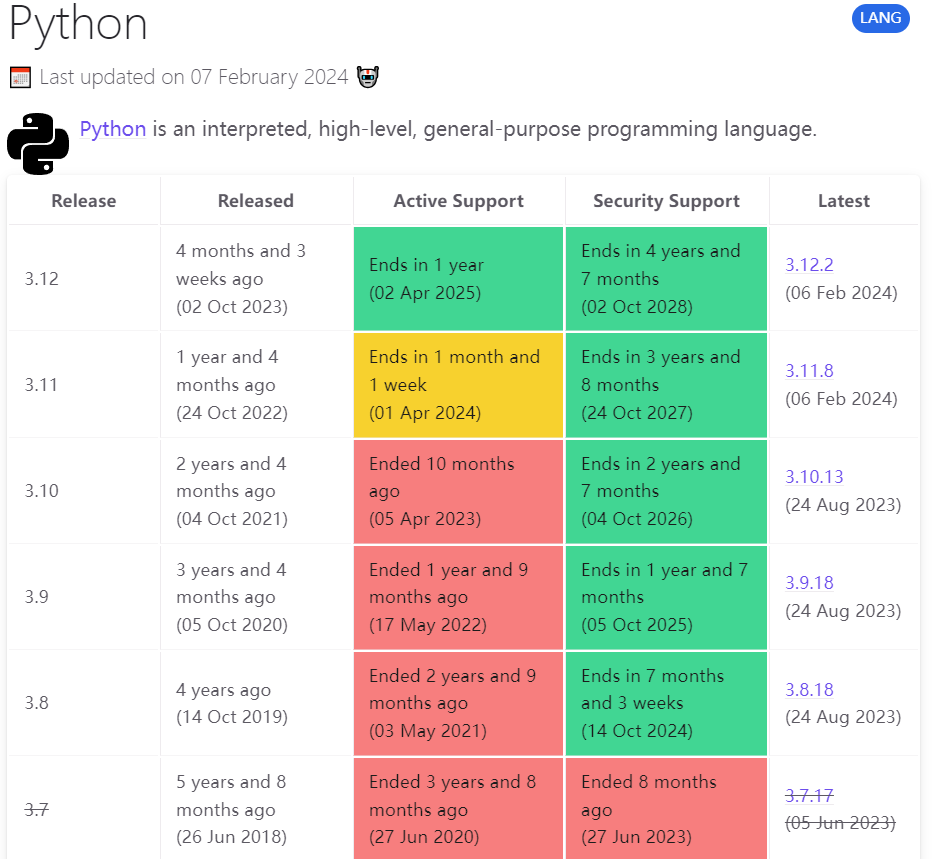Click Last updated on 07 February 2024 text
936x859 pixels.
pyautogui.click(x=193, y=77)
